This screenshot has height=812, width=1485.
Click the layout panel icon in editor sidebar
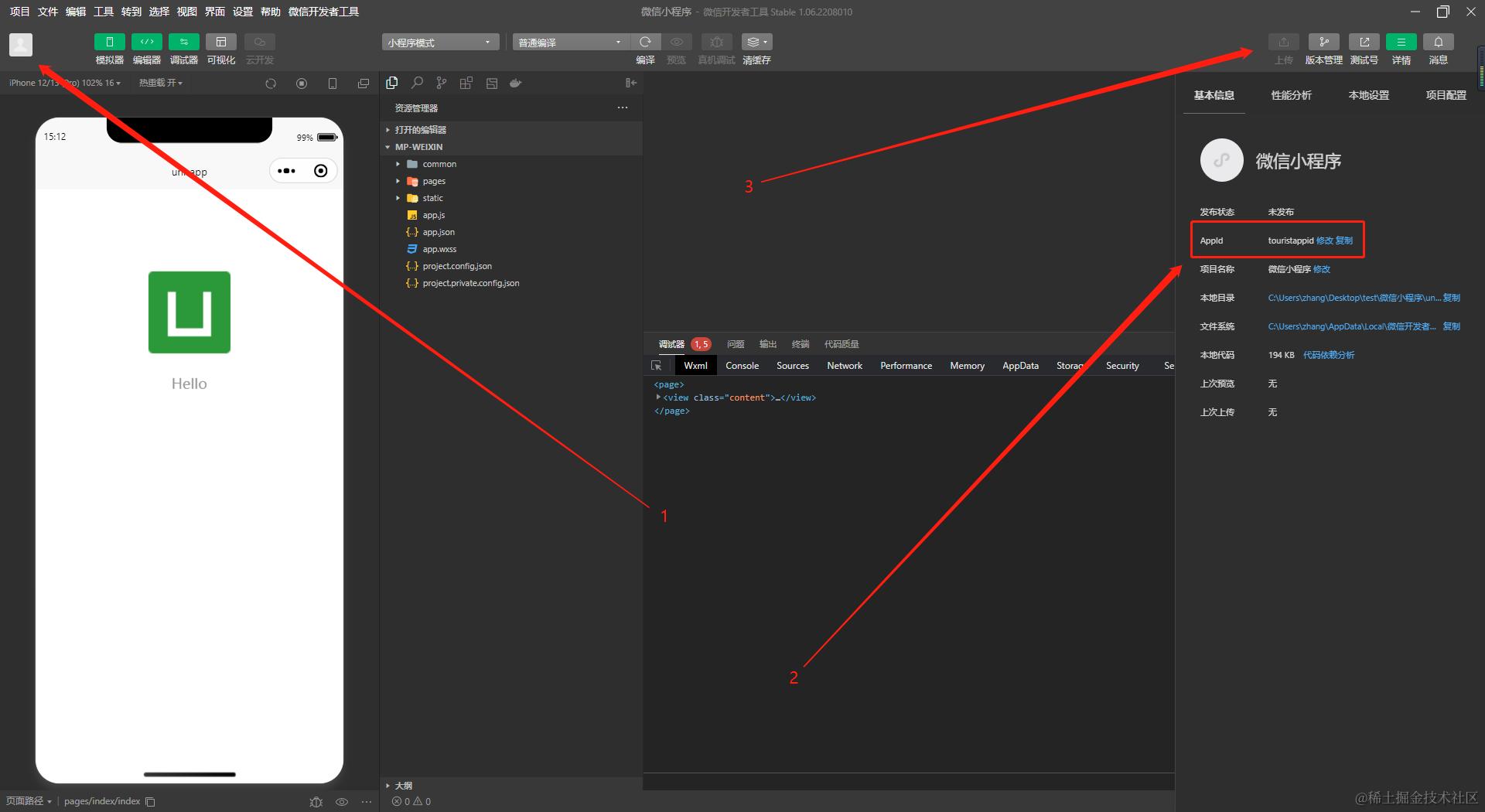click(x=491, y=83)
